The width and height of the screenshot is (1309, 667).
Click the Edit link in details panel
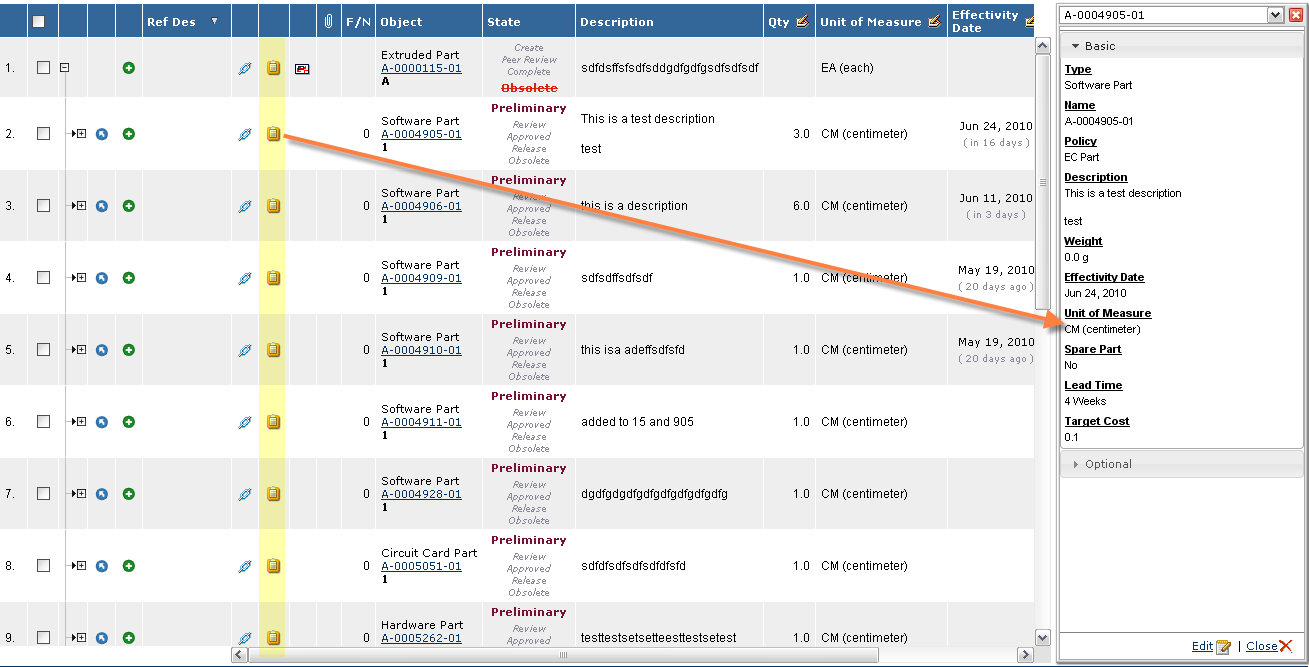pyautogui.click(x=1202, y=646)
